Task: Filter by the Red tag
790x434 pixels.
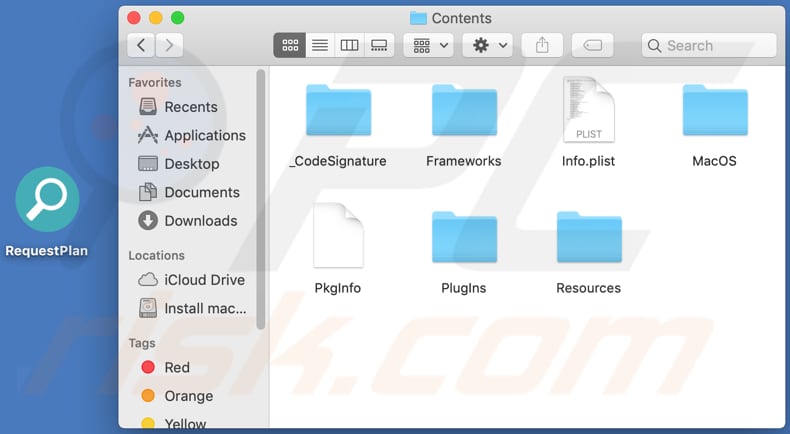Action: tap(165, 367)
